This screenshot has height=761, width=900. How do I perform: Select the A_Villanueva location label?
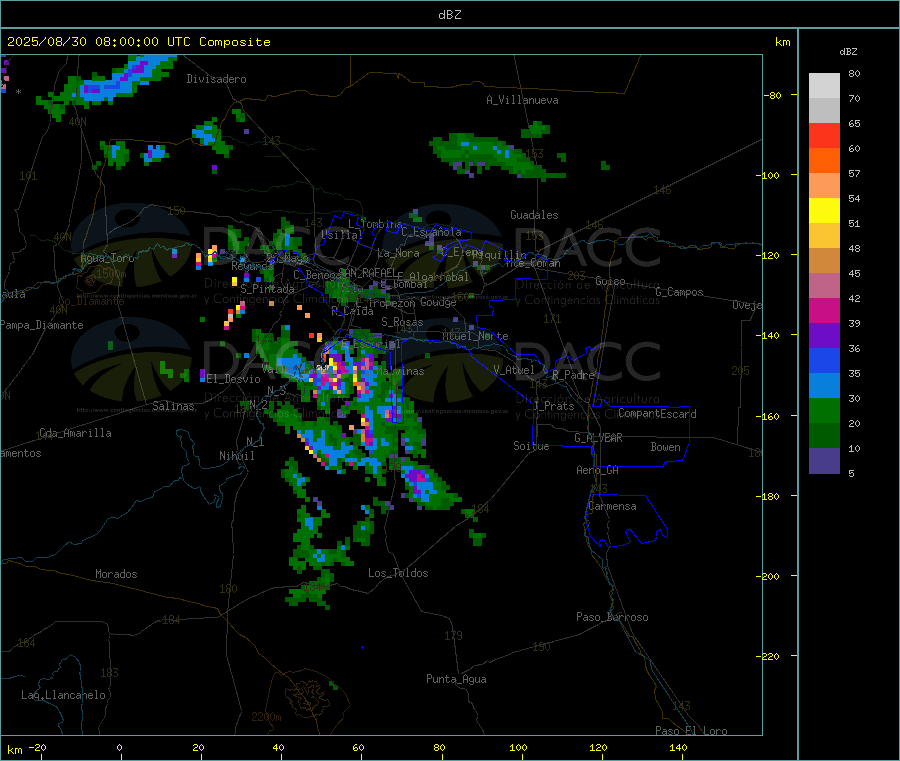click(522, 100)
